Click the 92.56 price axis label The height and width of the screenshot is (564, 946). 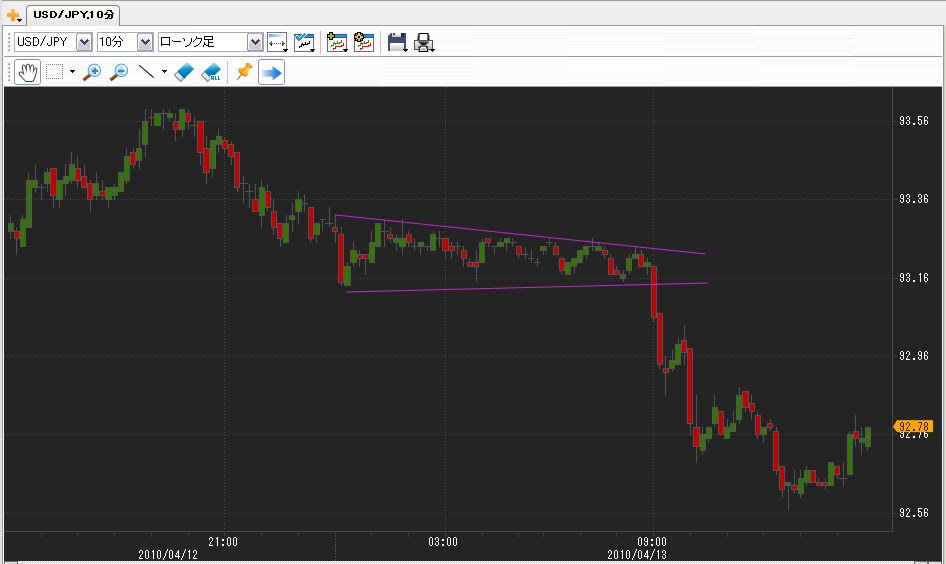click(x=913, y=513)
